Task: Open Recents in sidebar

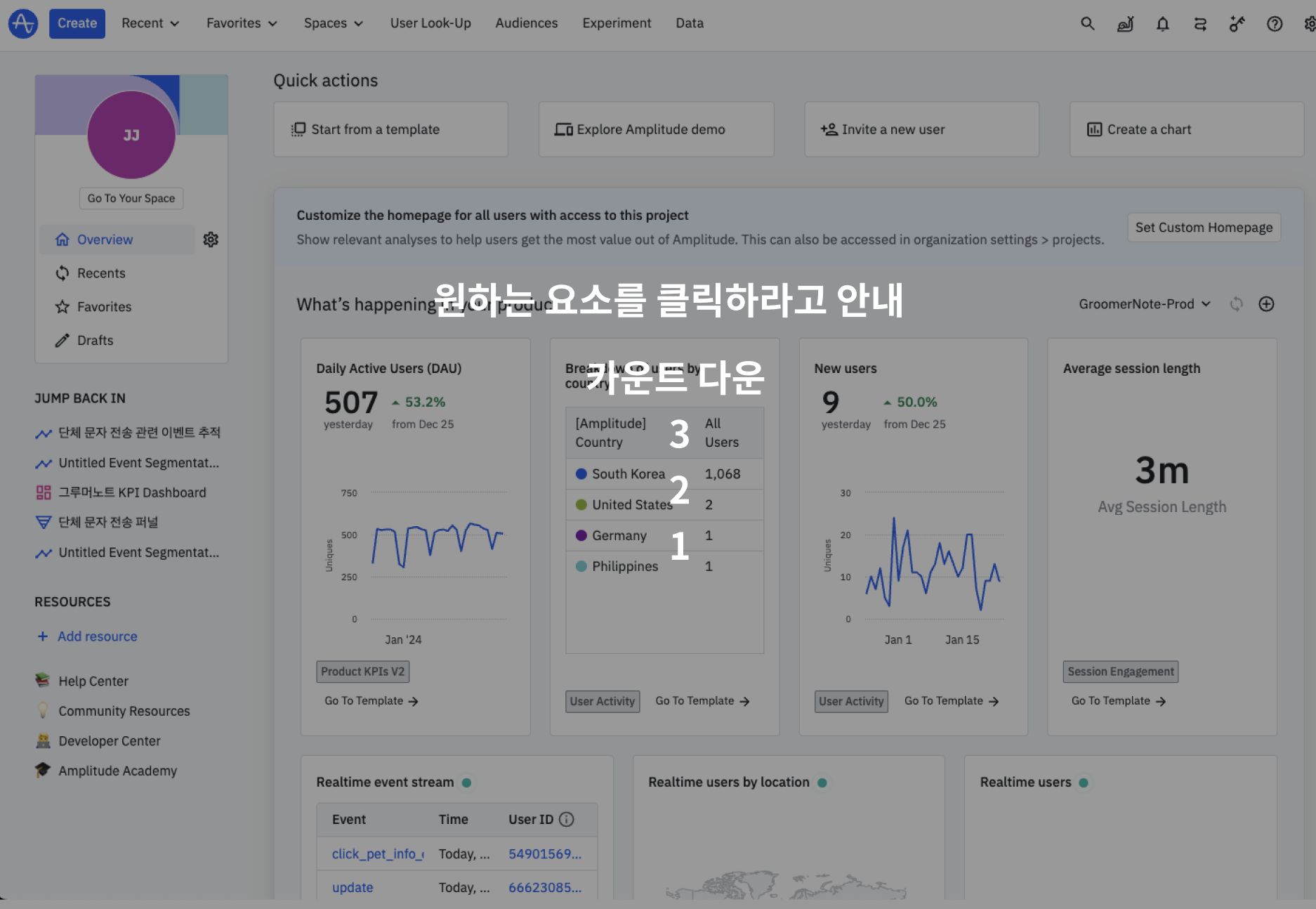Action: 101,273
